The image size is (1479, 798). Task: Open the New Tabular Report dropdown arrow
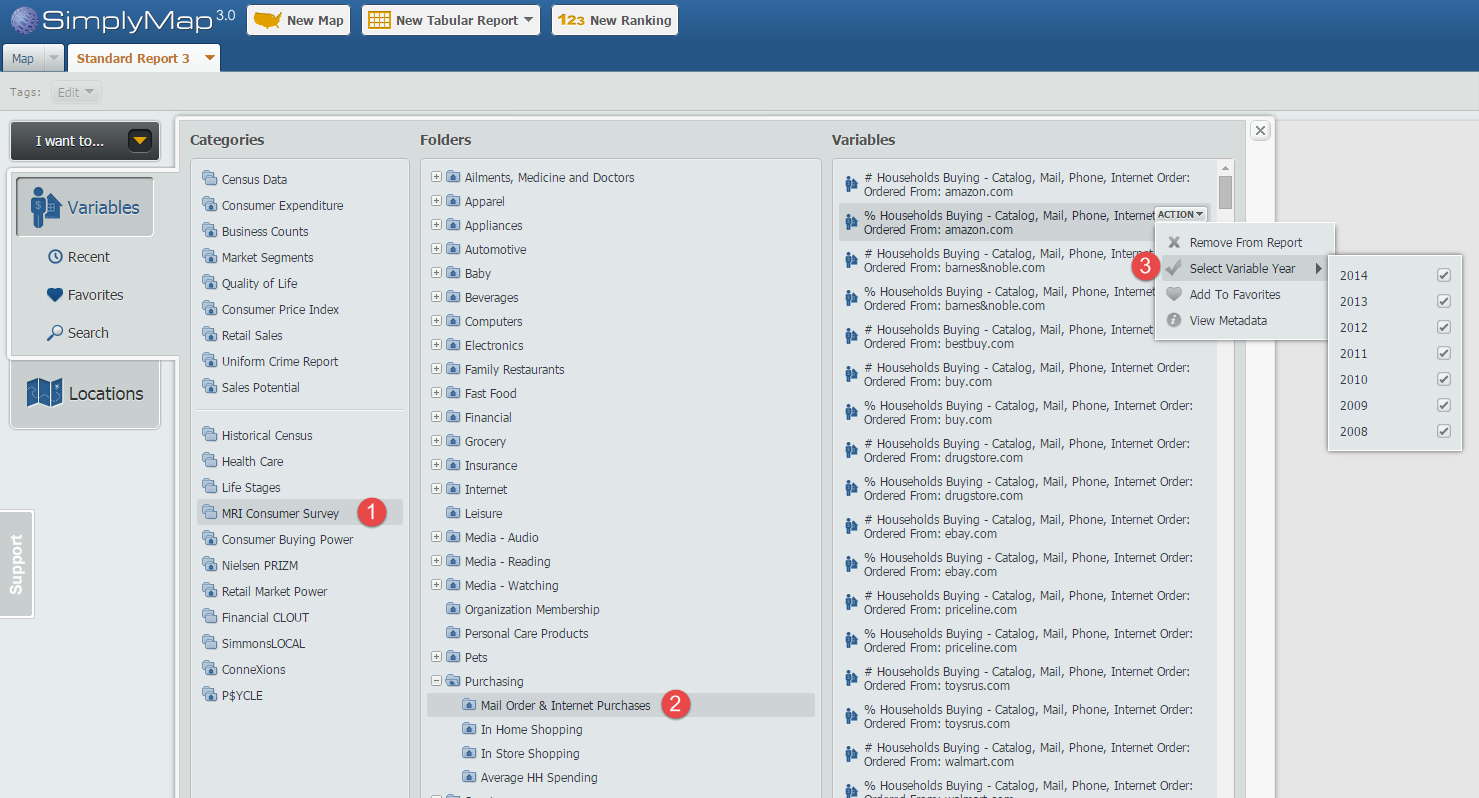click(528, 20)
